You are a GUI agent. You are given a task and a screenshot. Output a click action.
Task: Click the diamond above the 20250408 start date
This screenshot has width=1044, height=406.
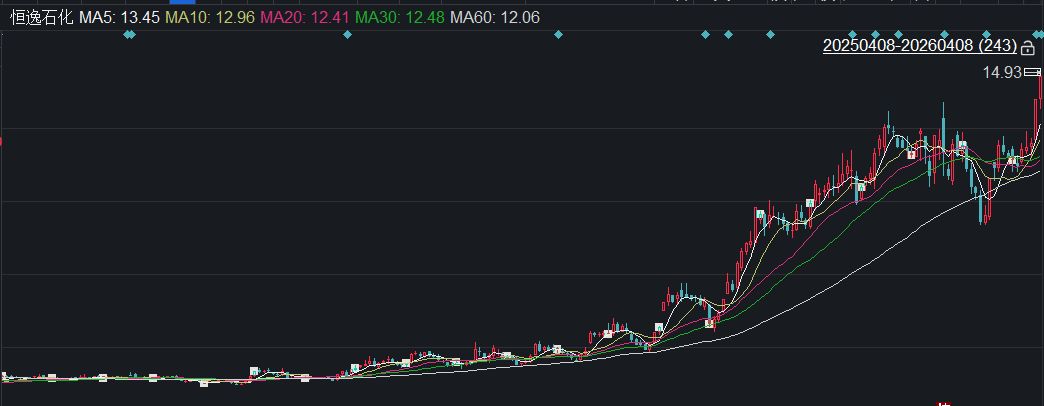coord(851,35)
